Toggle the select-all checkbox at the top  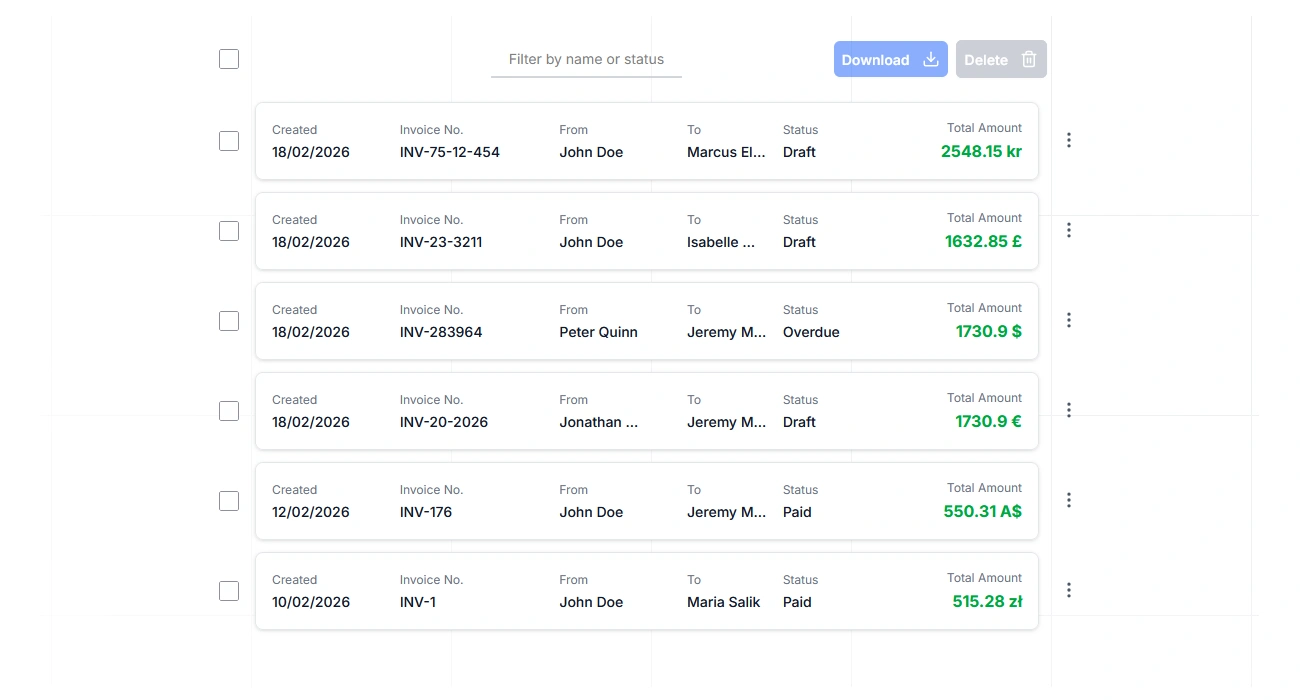tap(228, 59)
